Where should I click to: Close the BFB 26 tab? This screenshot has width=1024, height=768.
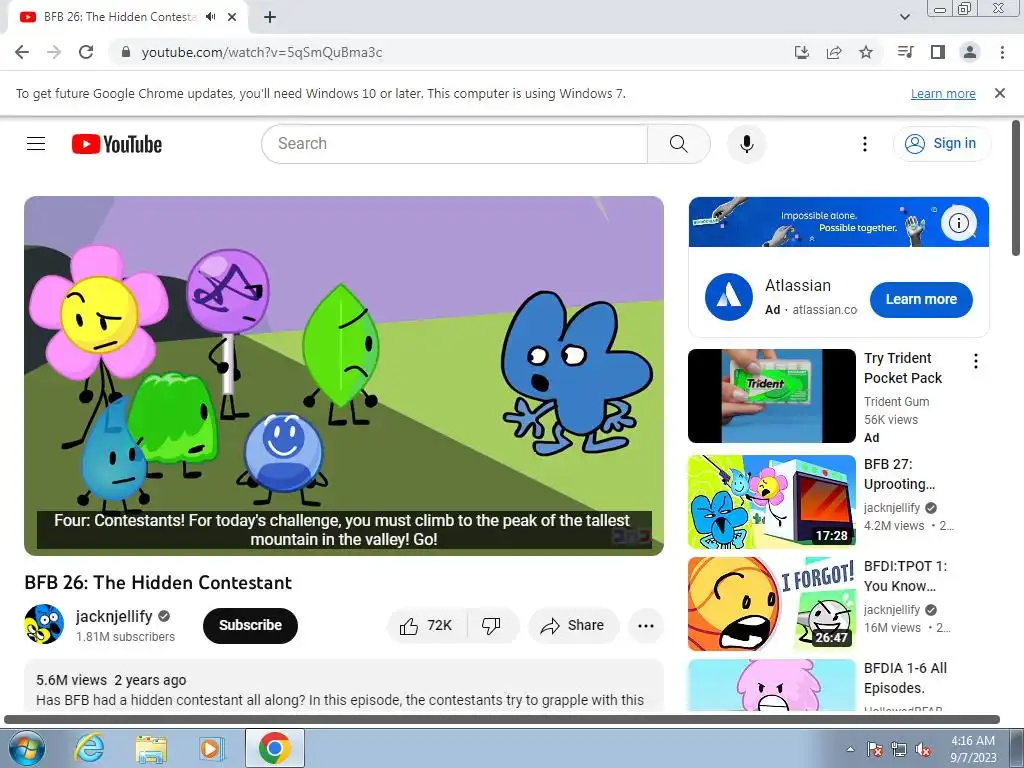232,17
